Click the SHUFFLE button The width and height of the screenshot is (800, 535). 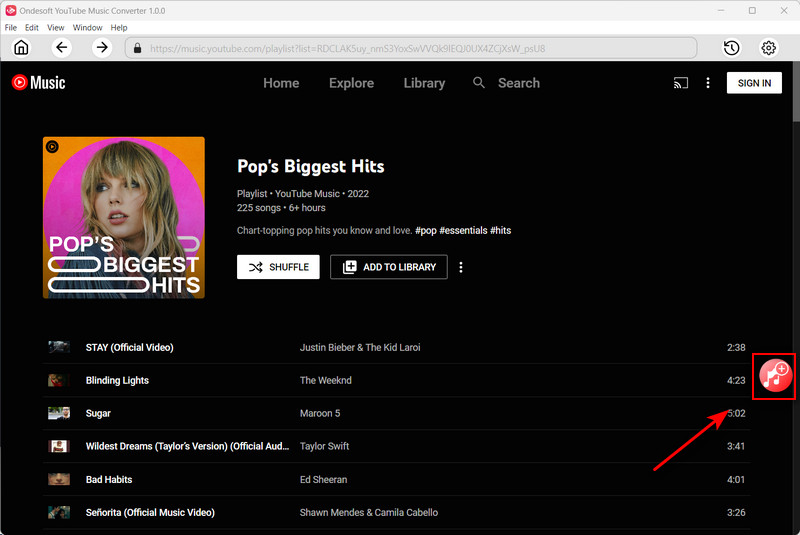point(278,267)
